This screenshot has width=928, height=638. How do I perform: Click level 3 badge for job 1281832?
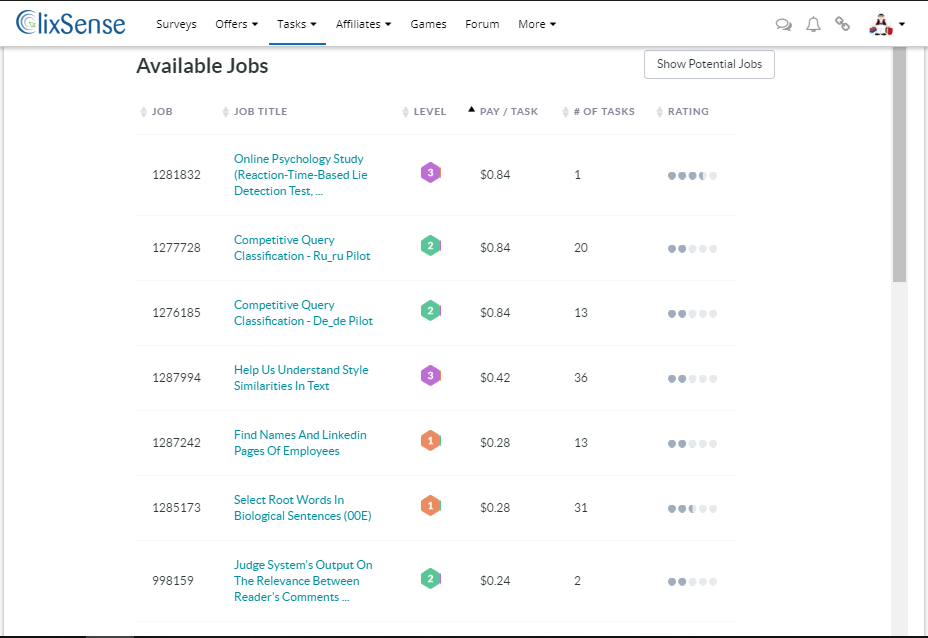coord(431,172)
